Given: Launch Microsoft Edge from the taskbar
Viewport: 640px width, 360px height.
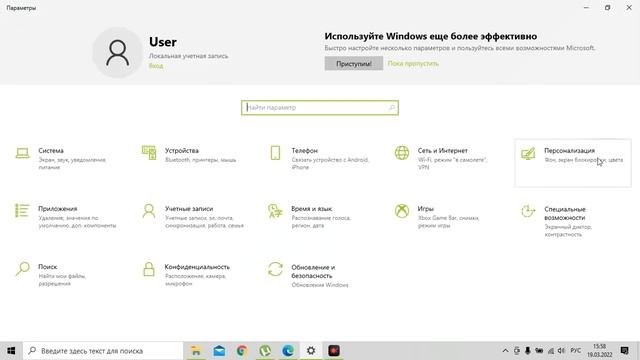Looking at the screenshot, I should tap(288, 351).
